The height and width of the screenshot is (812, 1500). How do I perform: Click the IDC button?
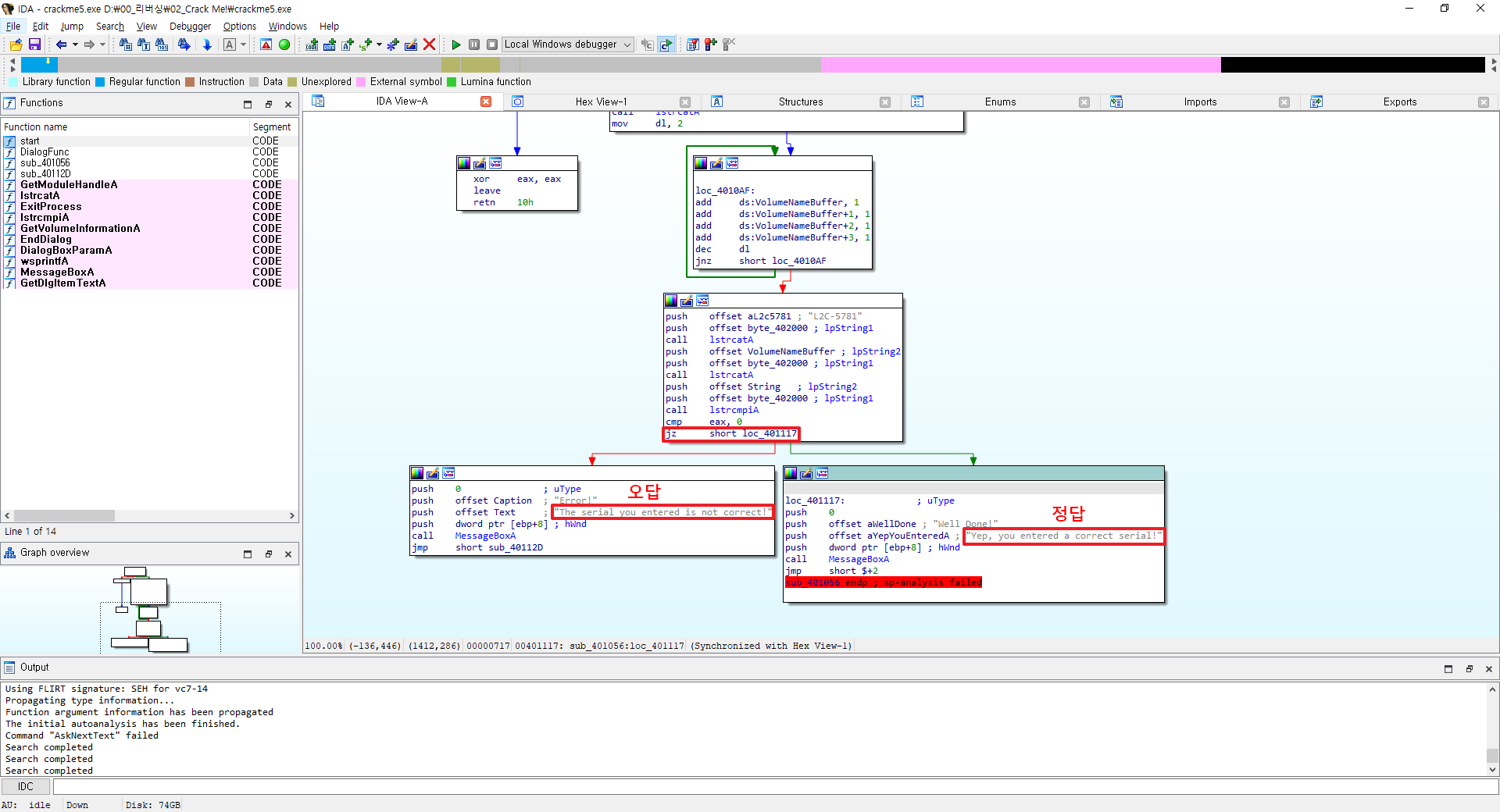click(26, 786)
